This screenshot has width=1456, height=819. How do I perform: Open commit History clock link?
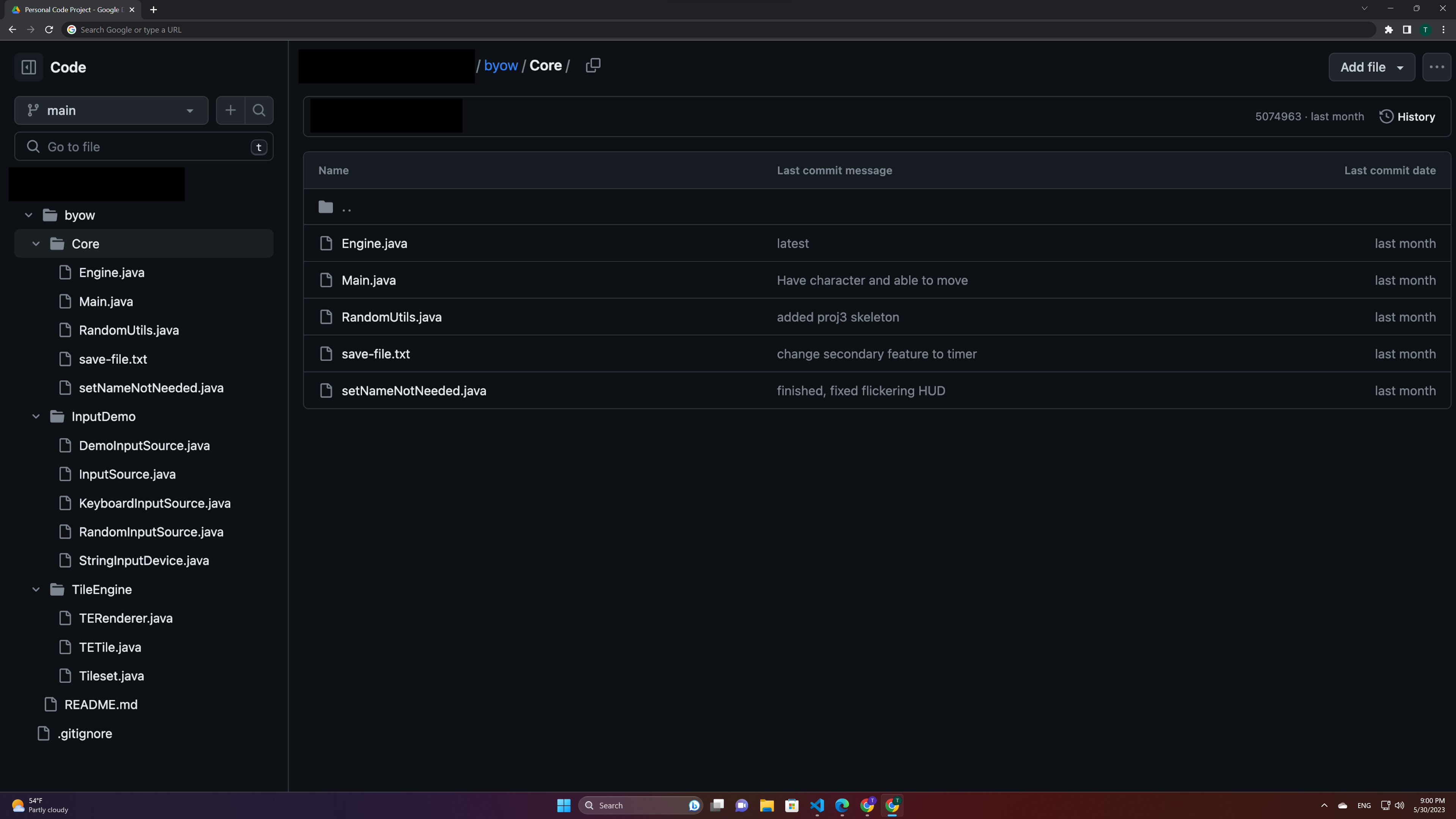(x=1407, y=116)
